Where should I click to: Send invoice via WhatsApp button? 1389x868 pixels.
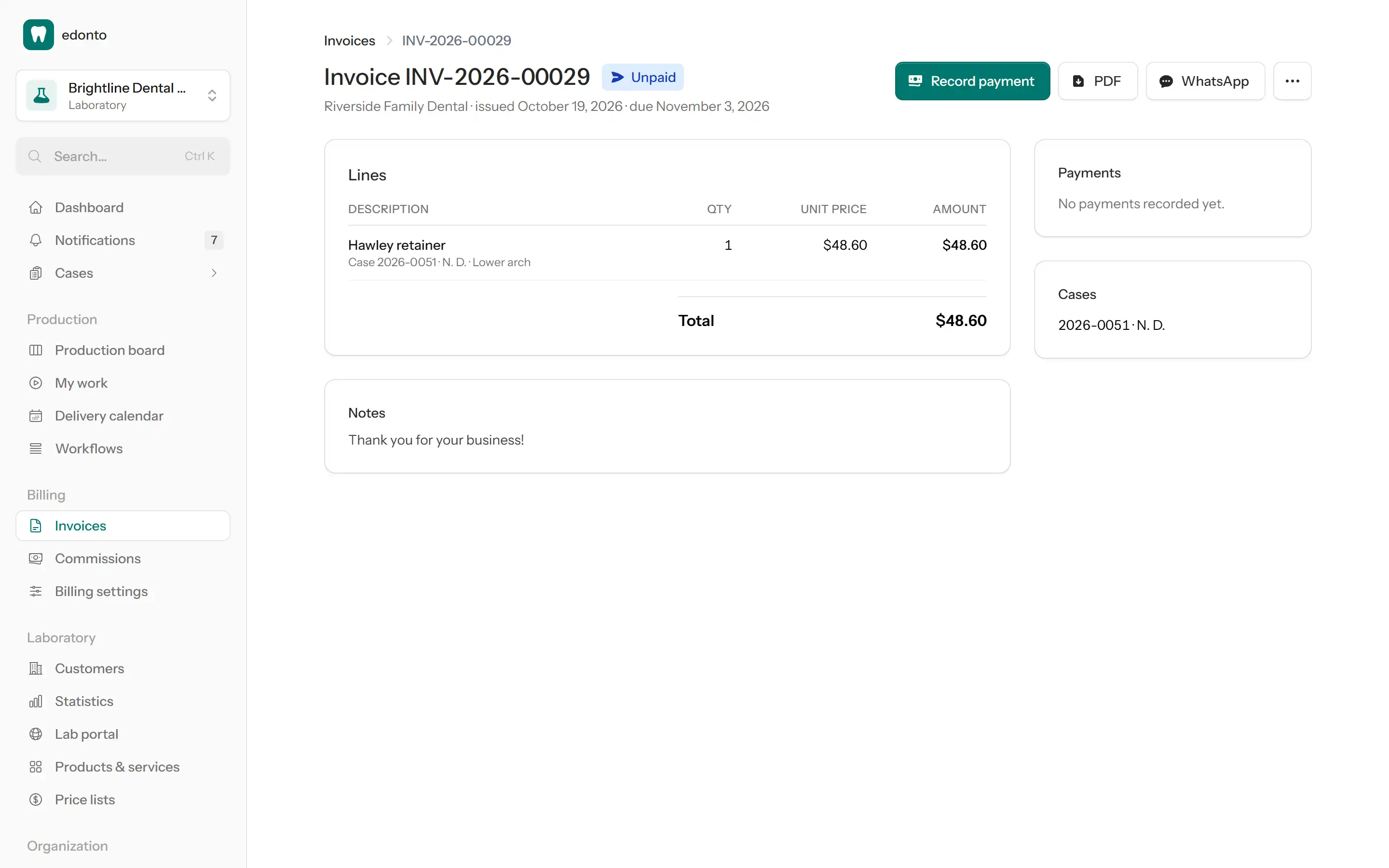coord(1205,81)
